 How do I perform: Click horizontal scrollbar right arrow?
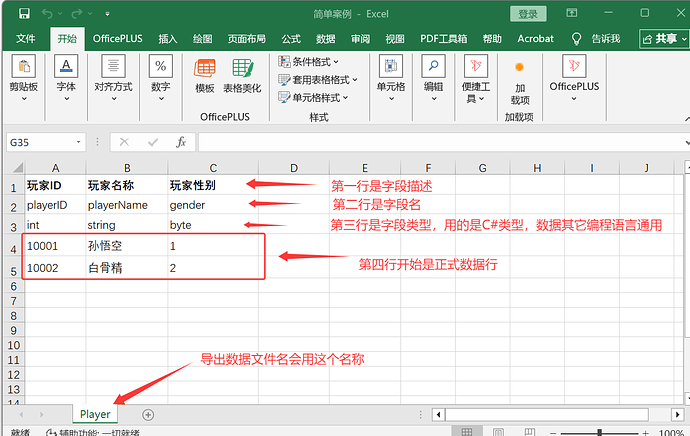677,414
